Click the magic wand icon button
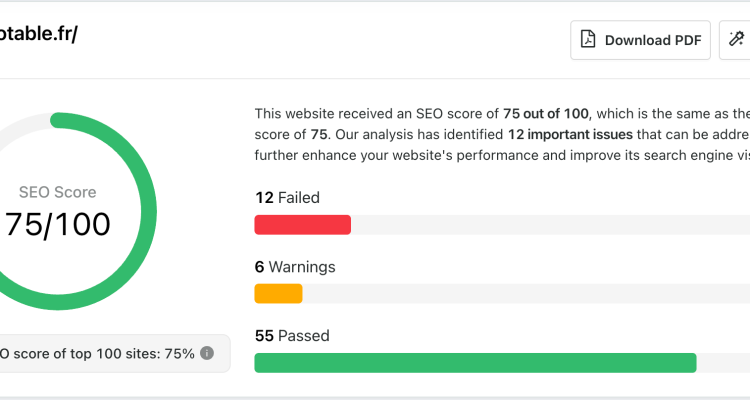 (x=735, y=40)
